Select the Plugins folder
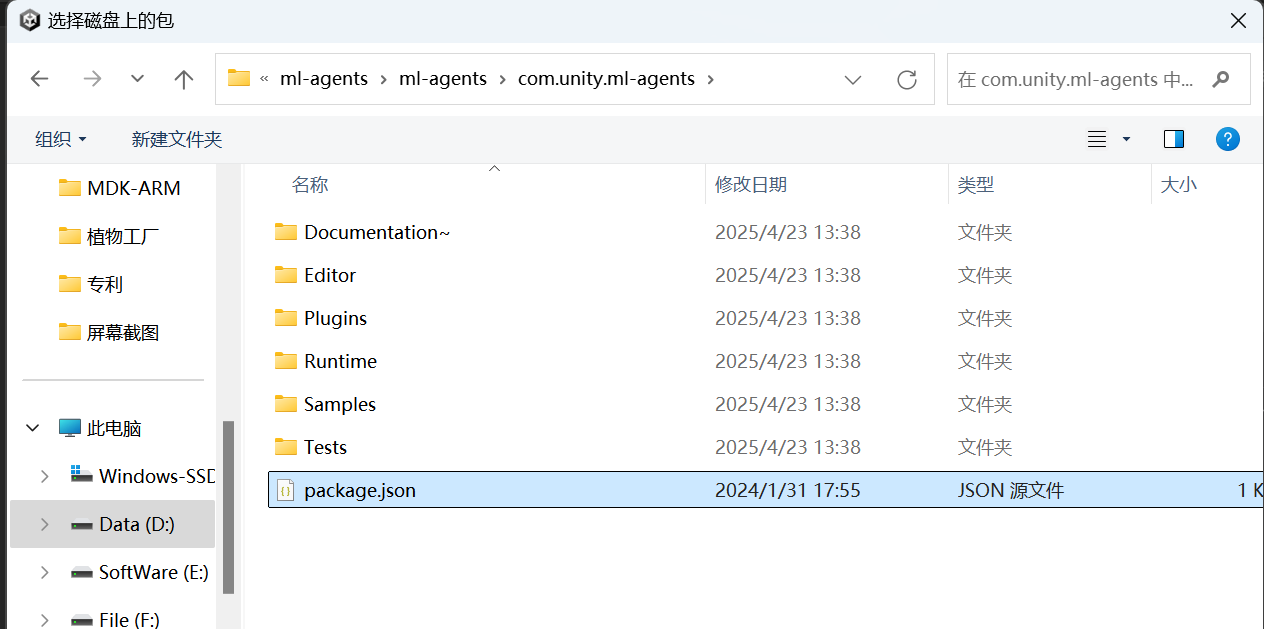The height and width of the screenshot is (629, 1264). pos(335,318)
